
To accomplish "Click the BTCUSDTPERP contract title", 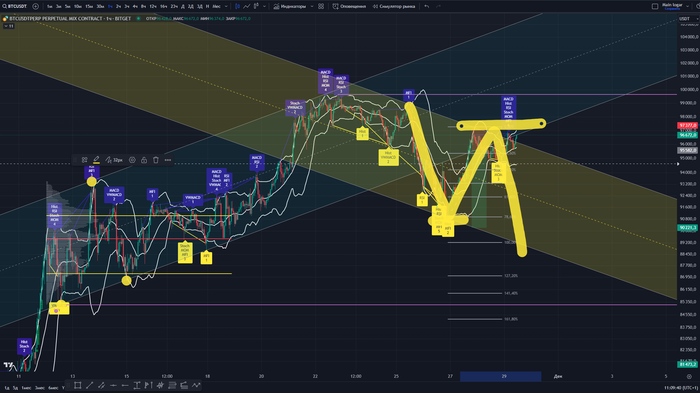I will 70,19.
